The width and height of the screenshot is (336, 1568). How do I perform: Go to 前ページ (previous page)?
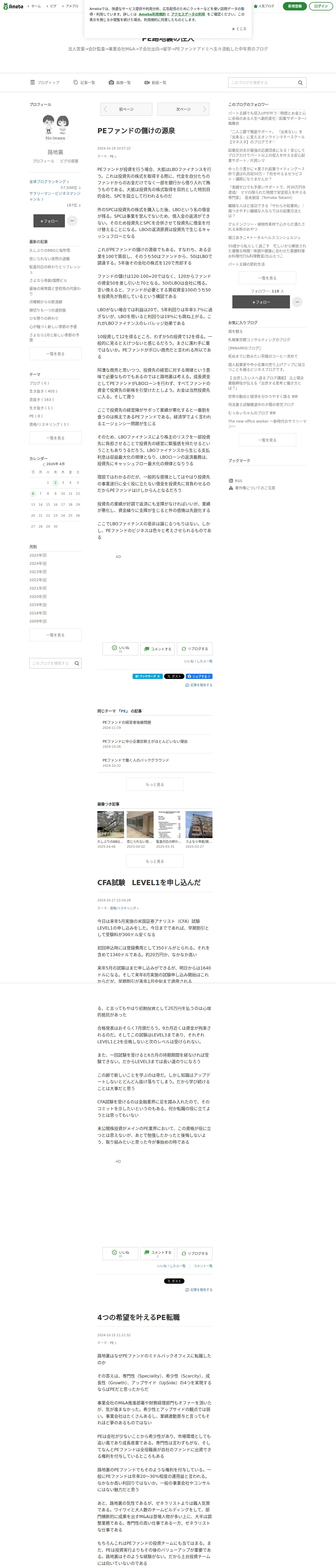point(126,109)
